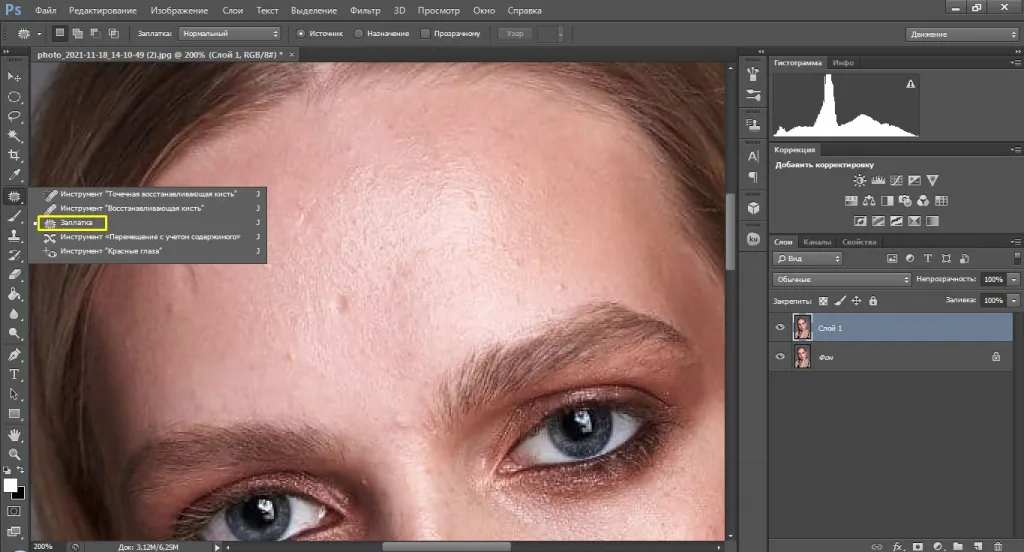Open the Заливка slider arrow
This screenshot has height=552, width=1024.
[x=1014, y=300]
